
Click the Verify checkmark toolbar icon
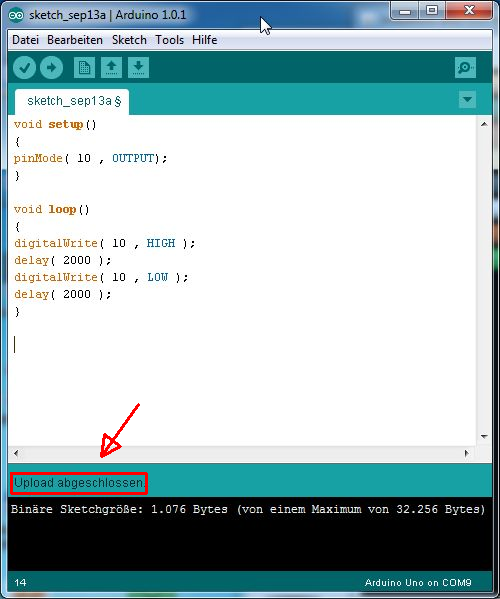24,68
